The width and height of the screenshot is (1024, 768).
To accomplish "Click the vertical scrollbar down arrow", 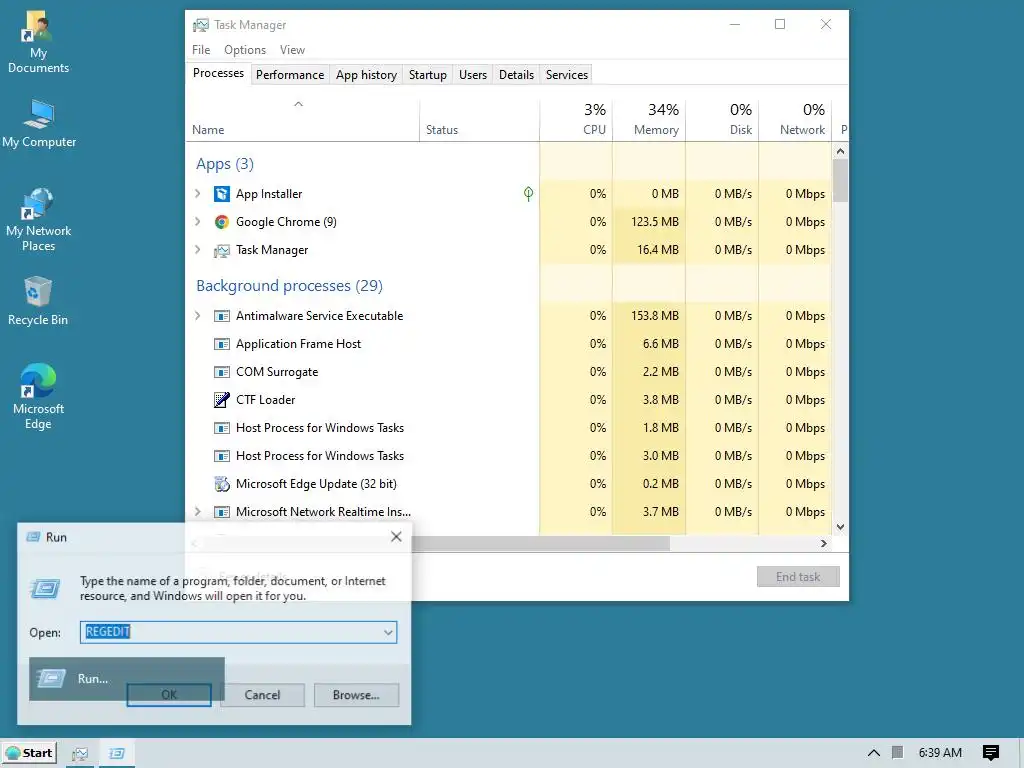I will tap(840, 527).
